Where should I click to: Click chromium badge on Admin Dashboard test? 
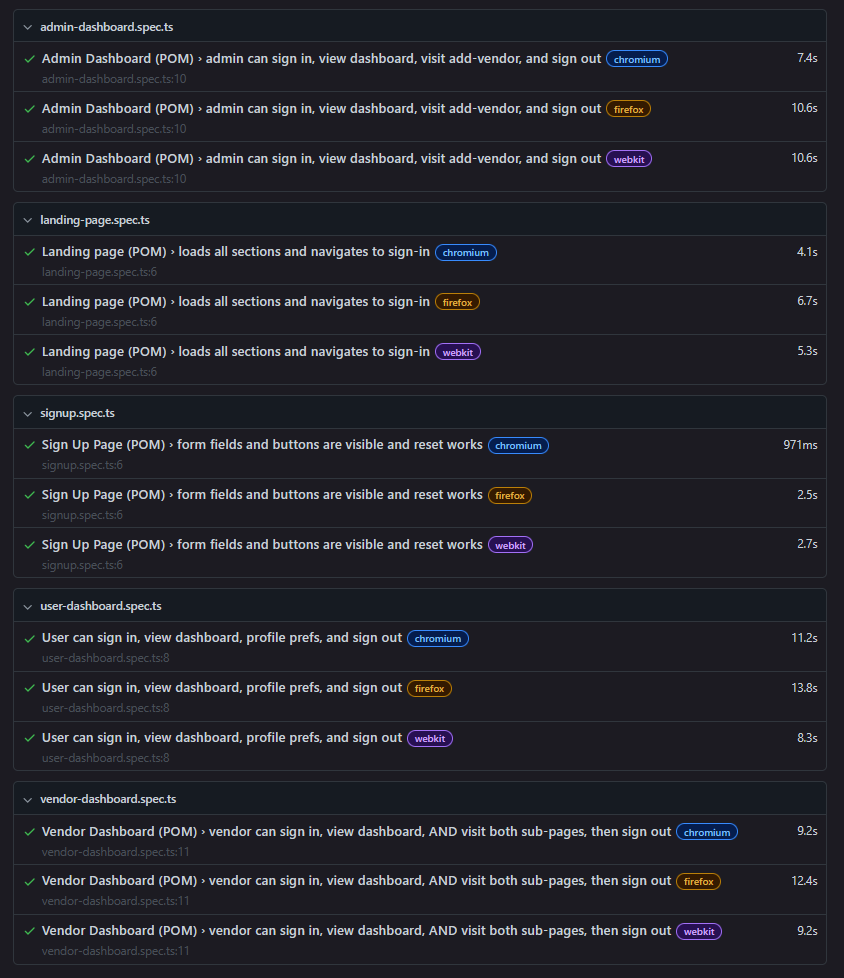[636, 59]
